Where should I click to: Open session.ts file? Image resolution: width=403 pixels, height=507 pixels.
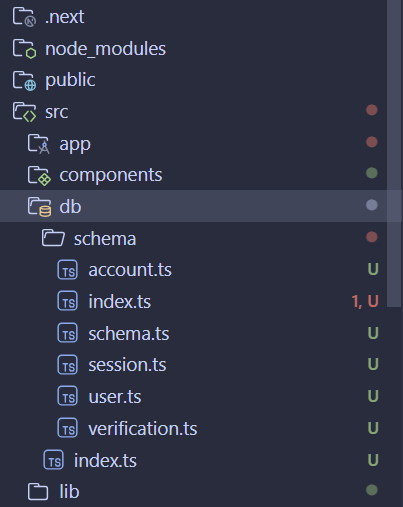pyautogui.click(x=127, y=365)
